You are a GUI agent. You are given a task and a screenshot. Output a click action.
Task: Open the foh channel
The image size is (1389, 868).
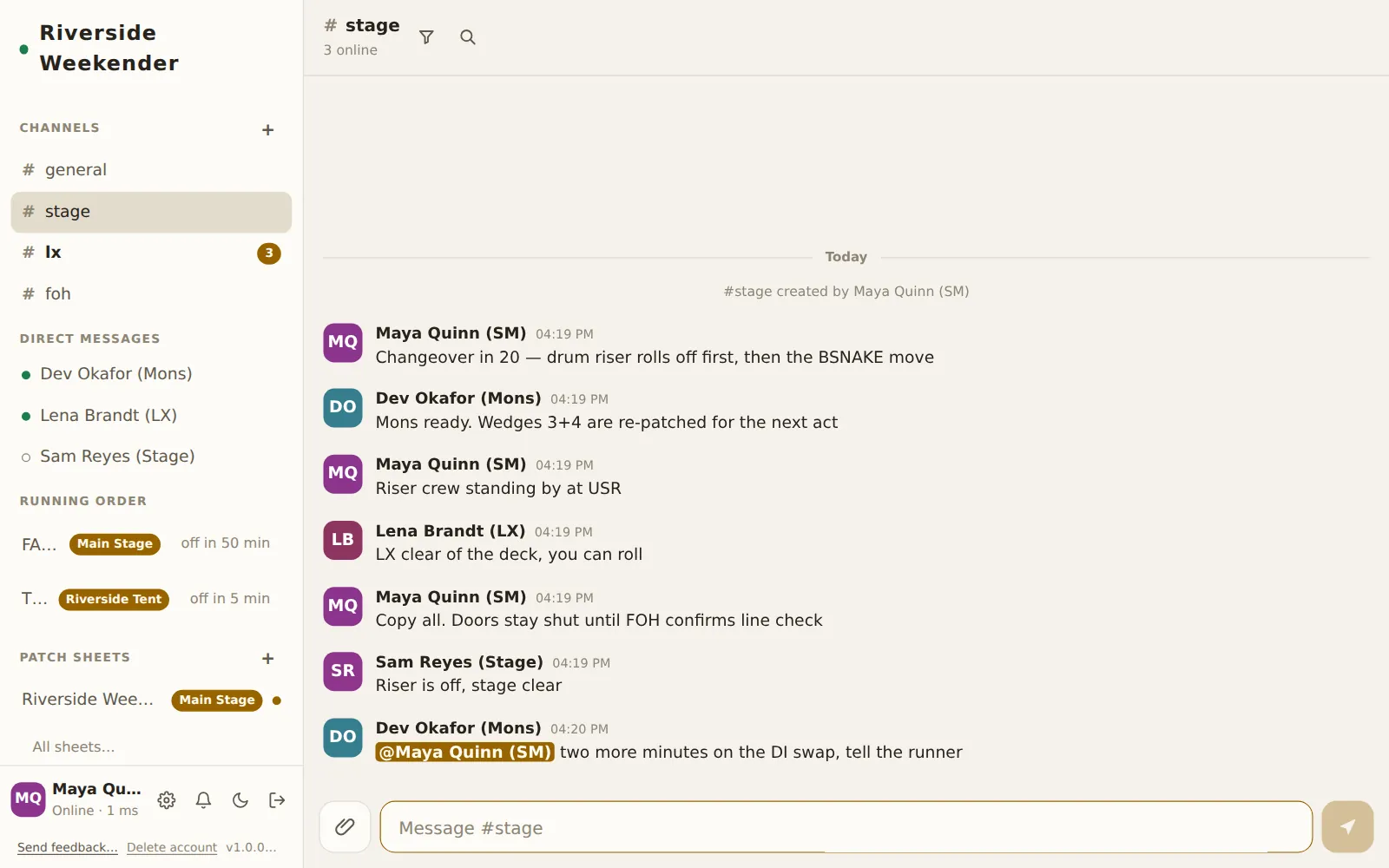tap(151, 294)
